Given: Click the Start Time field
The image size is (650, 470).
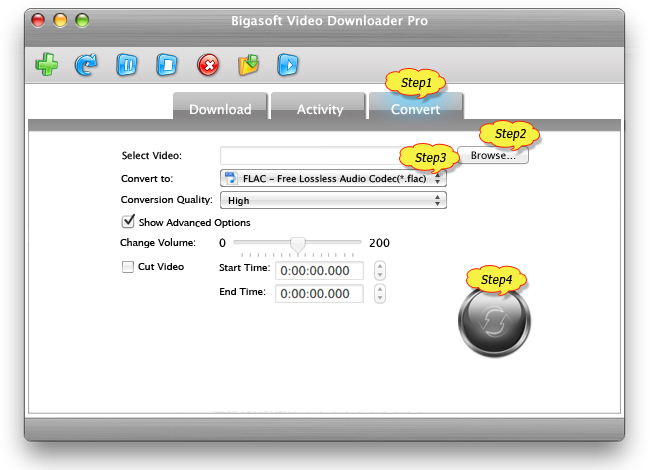Looking at the screenshot, I should coord(319,271).
